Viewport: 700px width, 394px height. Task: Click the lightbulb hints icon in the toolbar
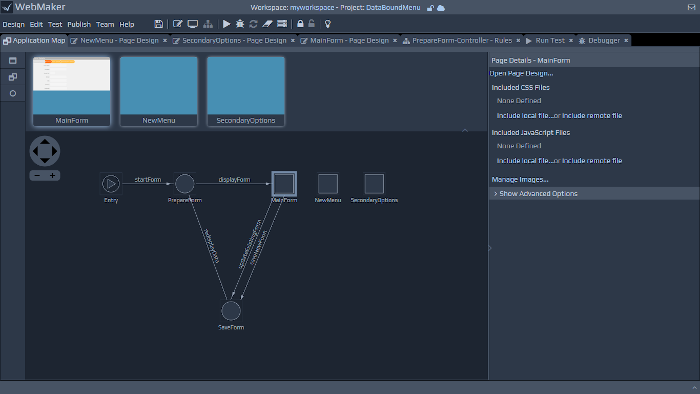(x=328, y=24)
